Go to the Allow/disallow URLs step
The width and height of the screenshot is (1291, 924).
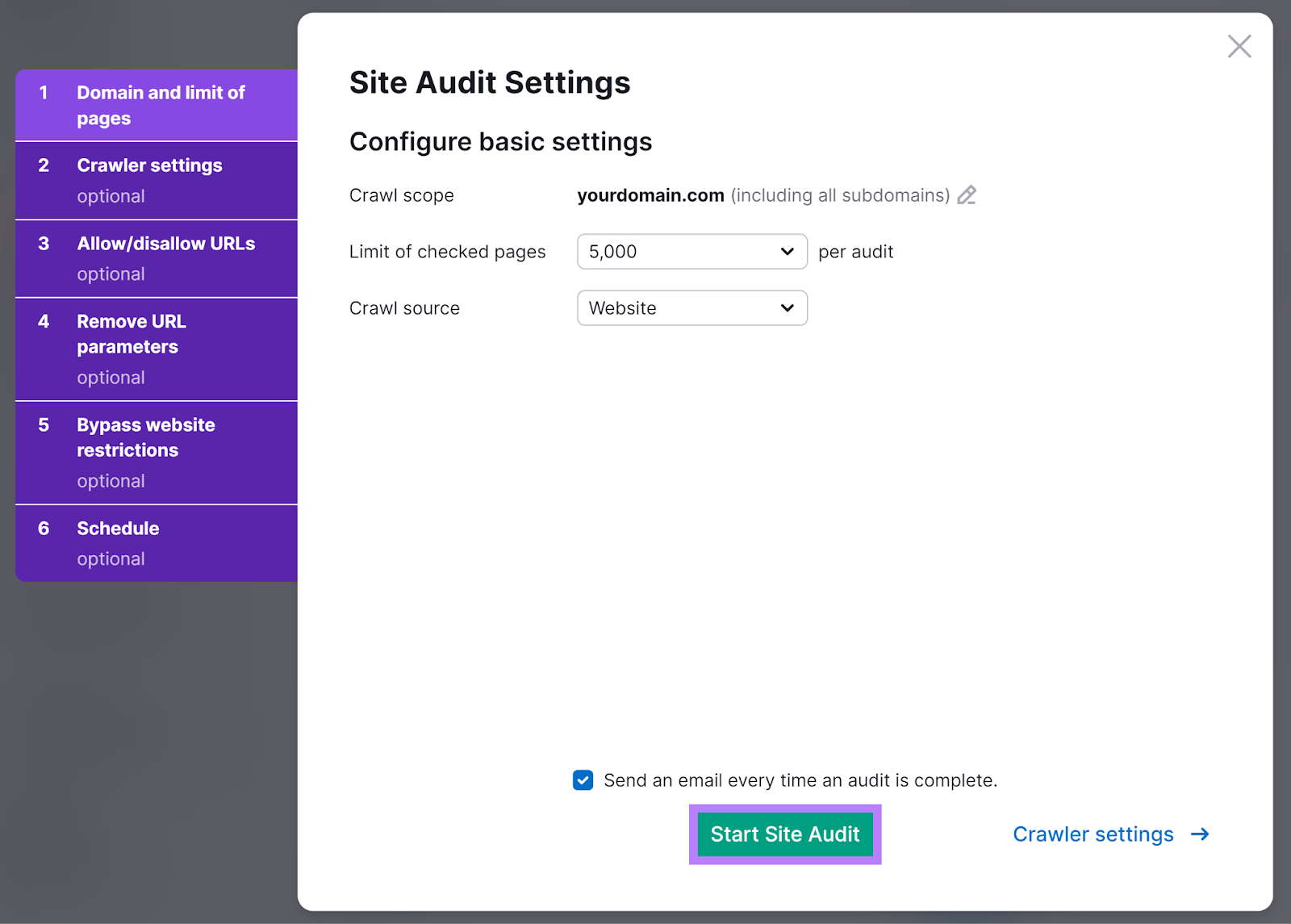pos(156,257)
